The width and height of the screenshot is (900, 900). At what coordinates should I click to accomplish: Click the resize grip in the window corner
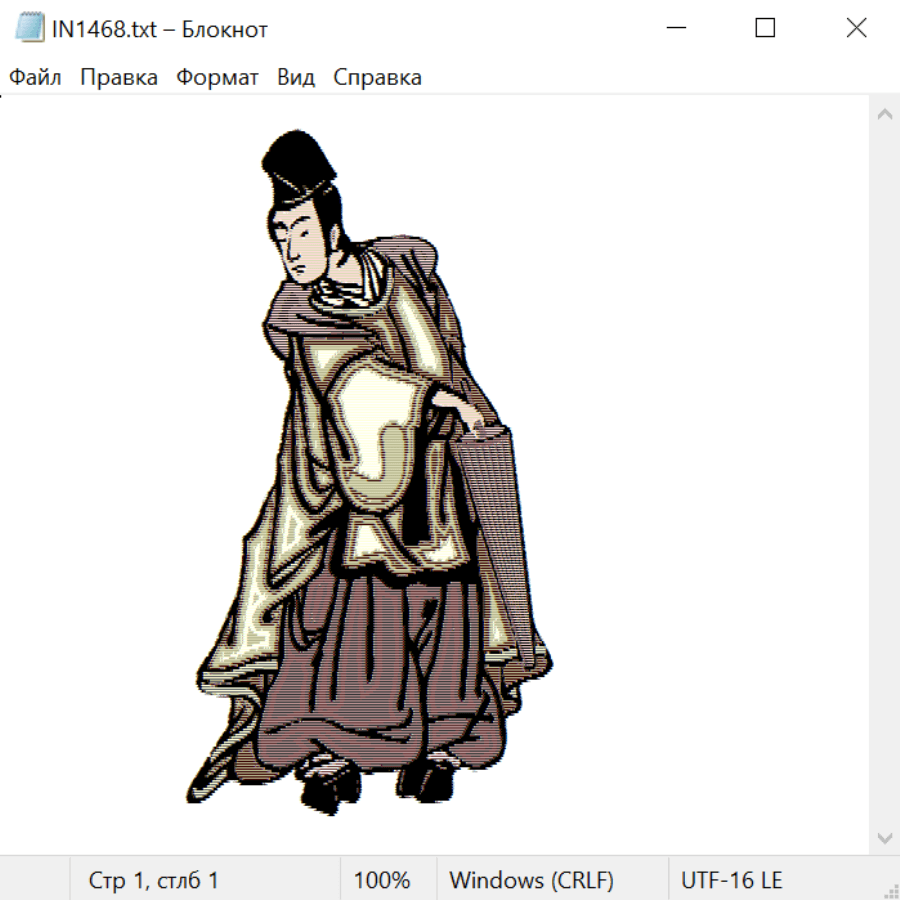coord(891,891)
